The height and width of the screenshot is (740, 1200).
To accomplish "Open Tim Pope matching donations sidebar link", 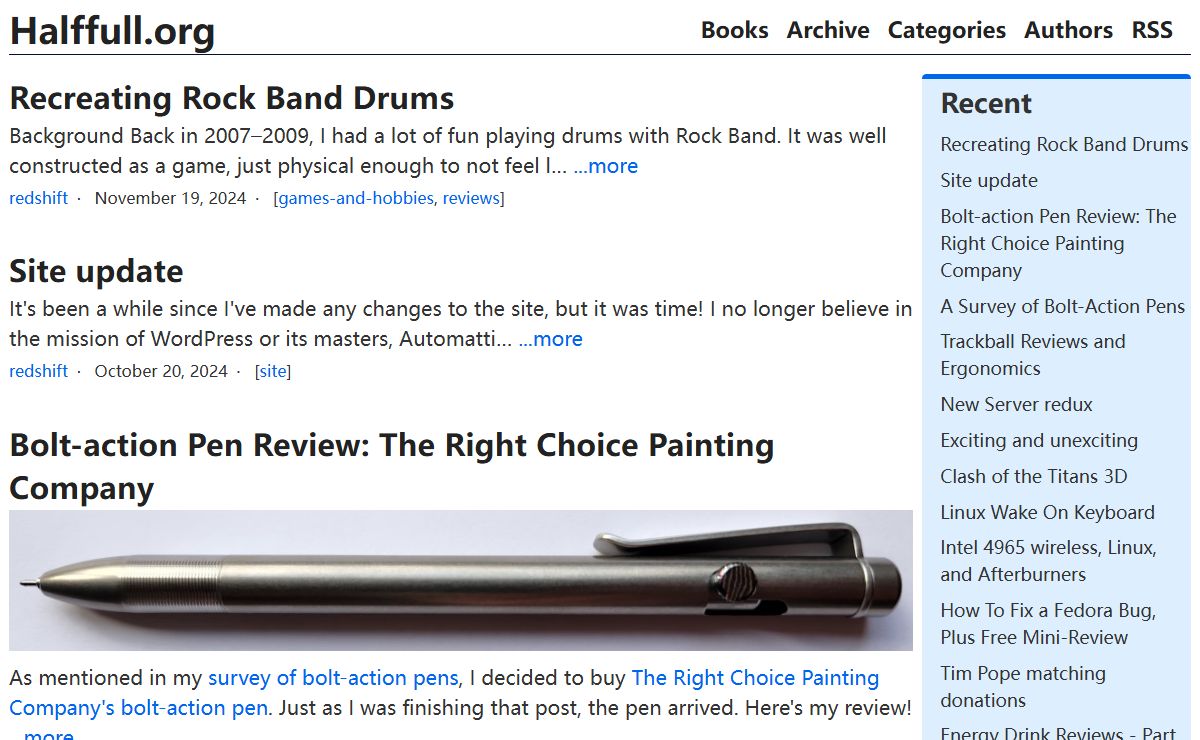I will click(x=1023, y=687).
